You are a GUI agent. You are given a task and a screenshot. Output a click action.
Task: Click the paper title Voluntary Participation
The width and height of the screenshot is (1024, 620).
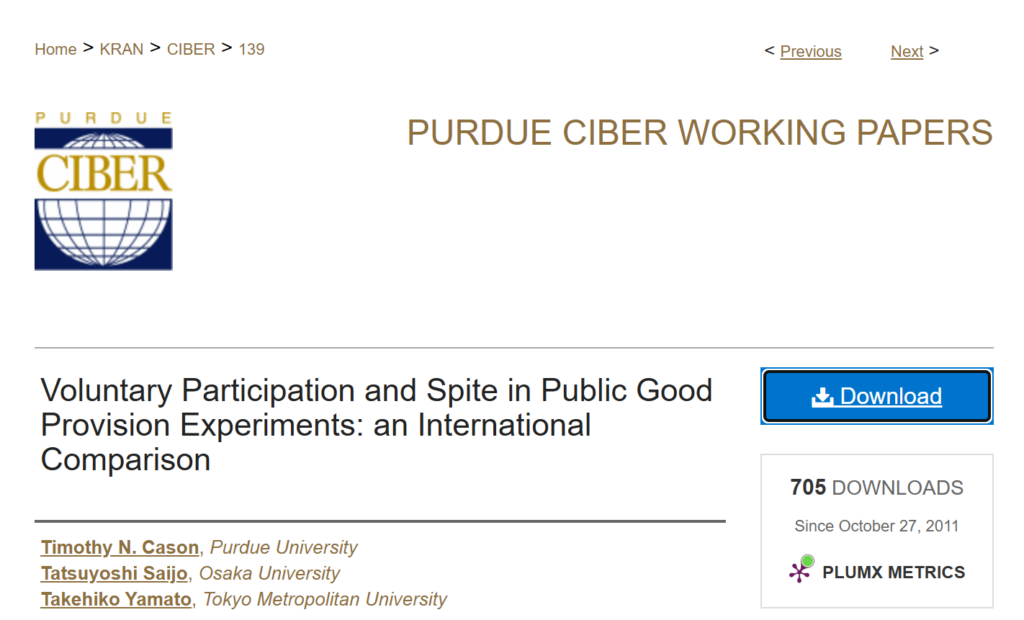pos(376,425)
